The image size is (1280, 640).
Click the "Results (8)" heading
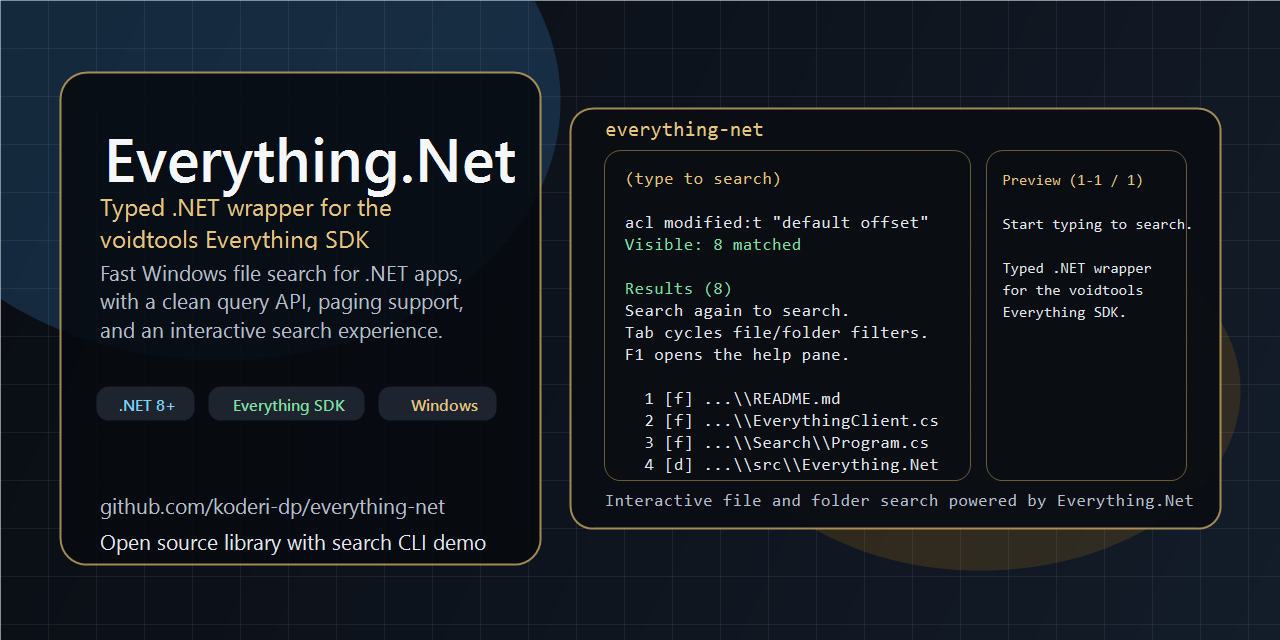679,289
